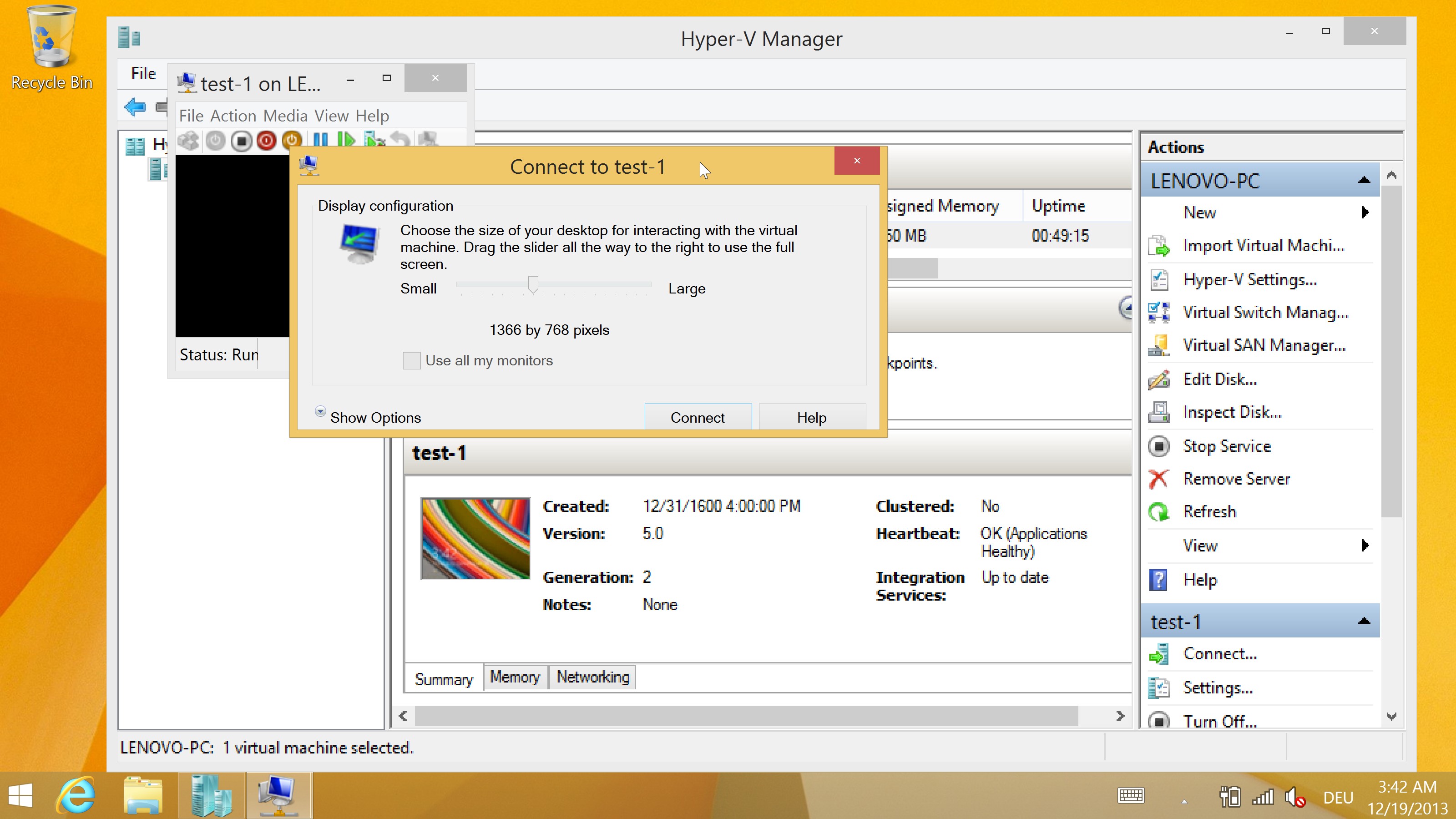Image resolution: width=1456 pixels, height=819 pixels.
Task: Open the Help menu in the VM window
Action: (372, 116)
